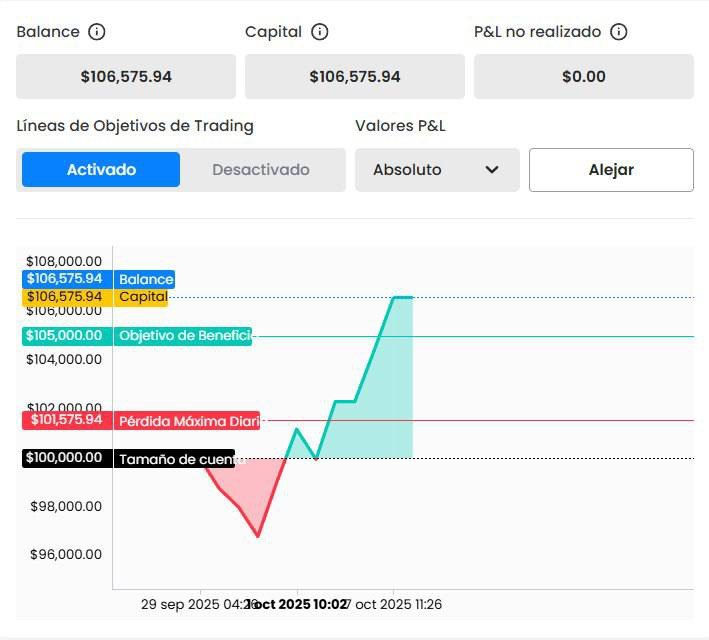Click the Balance value field $106,575.94

126,76
